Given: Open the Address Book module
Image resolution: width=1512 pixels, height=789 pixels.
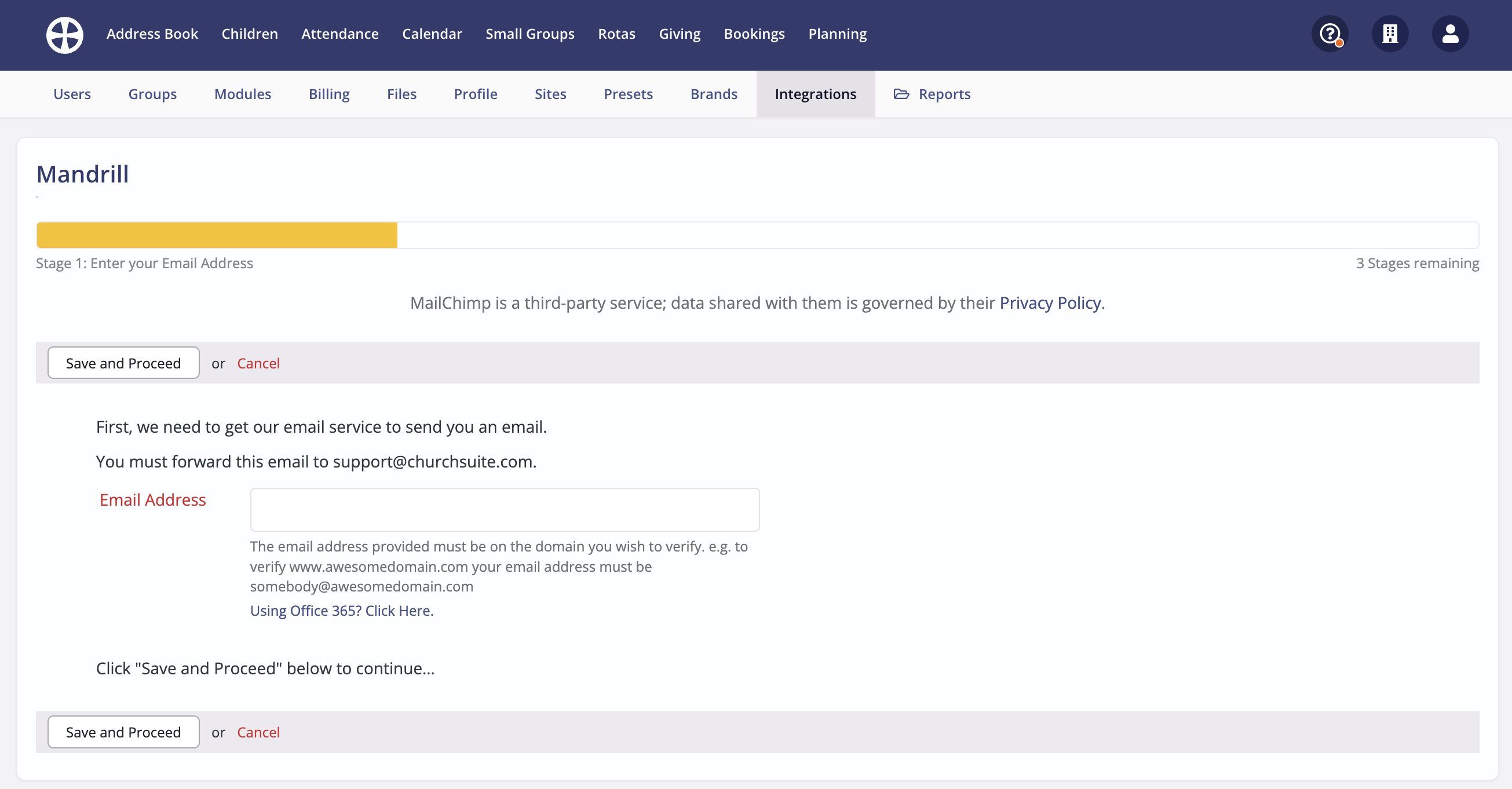Looking at the screenshot, I should click(152, 34).
